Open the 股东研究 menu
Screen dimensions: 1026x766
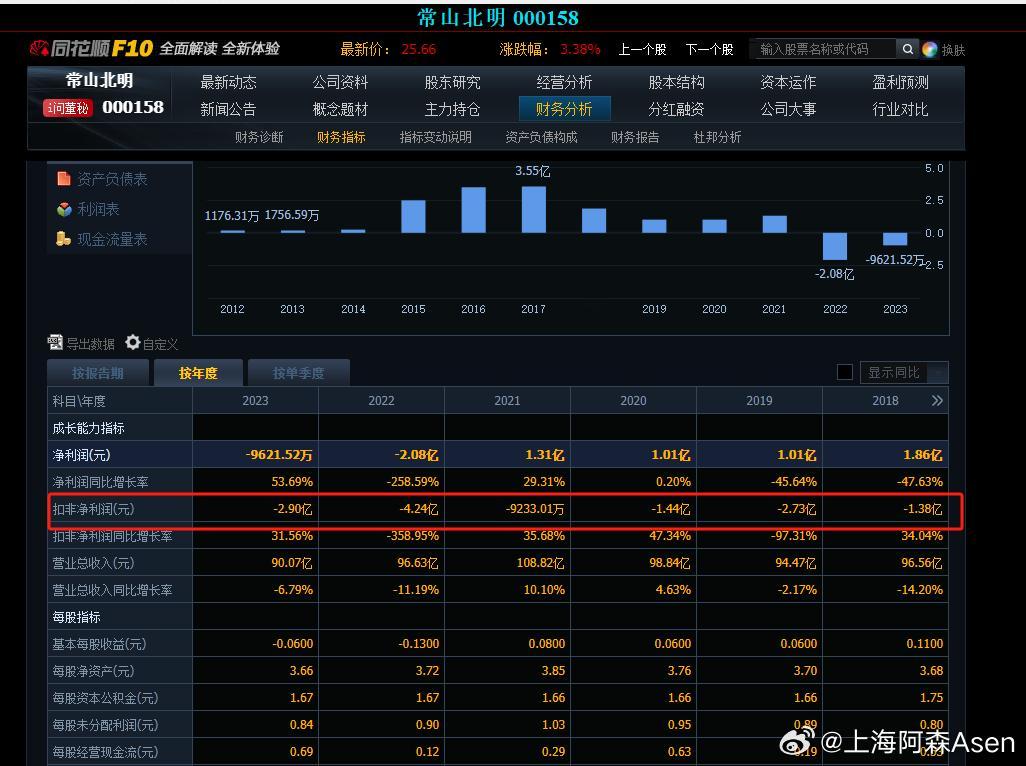click(452, 82)
